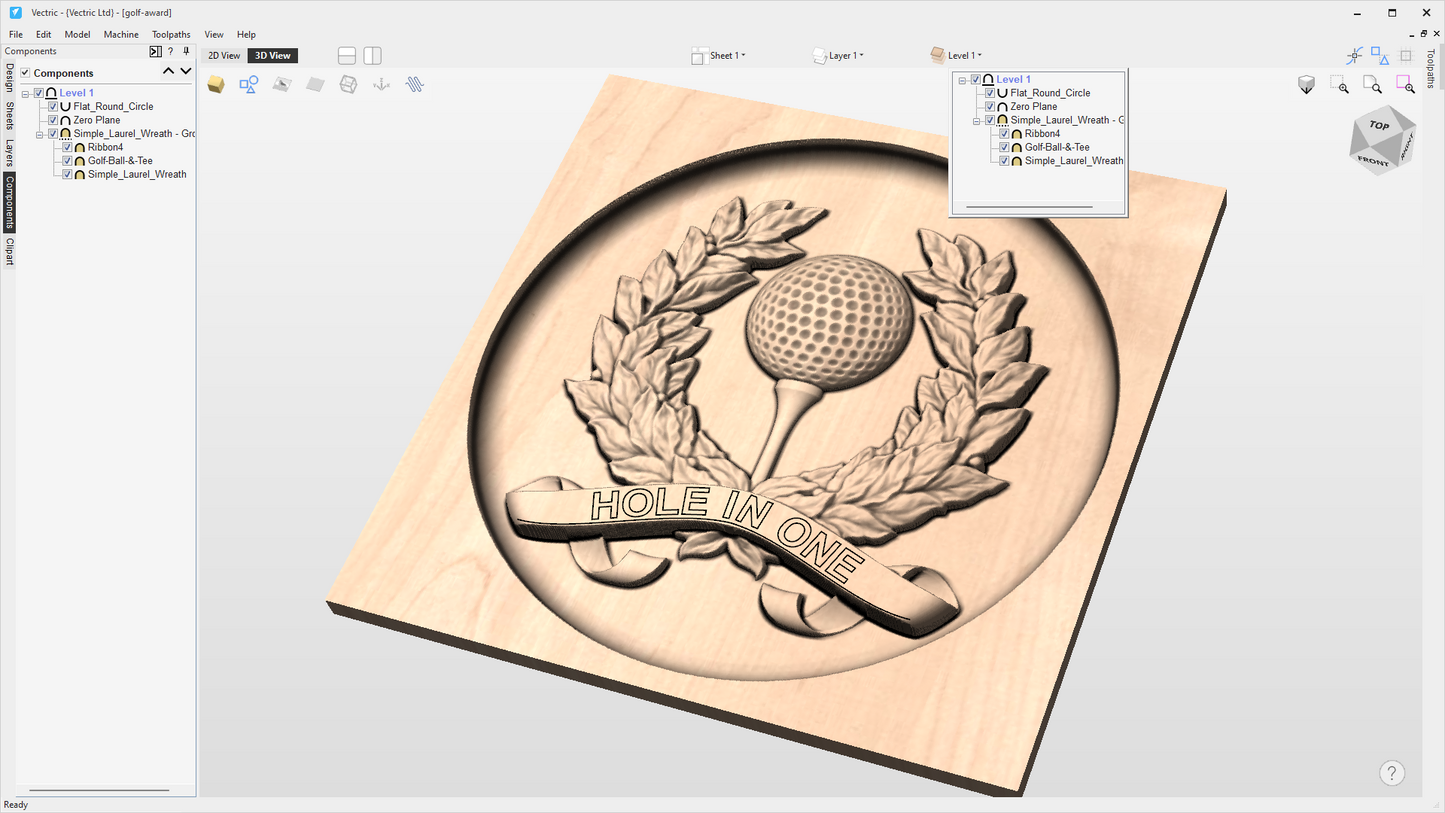The image size is (1445, 813).
Task: Select the material color shading cube icon
Action: pyautogui.click(x=216, y=84)
